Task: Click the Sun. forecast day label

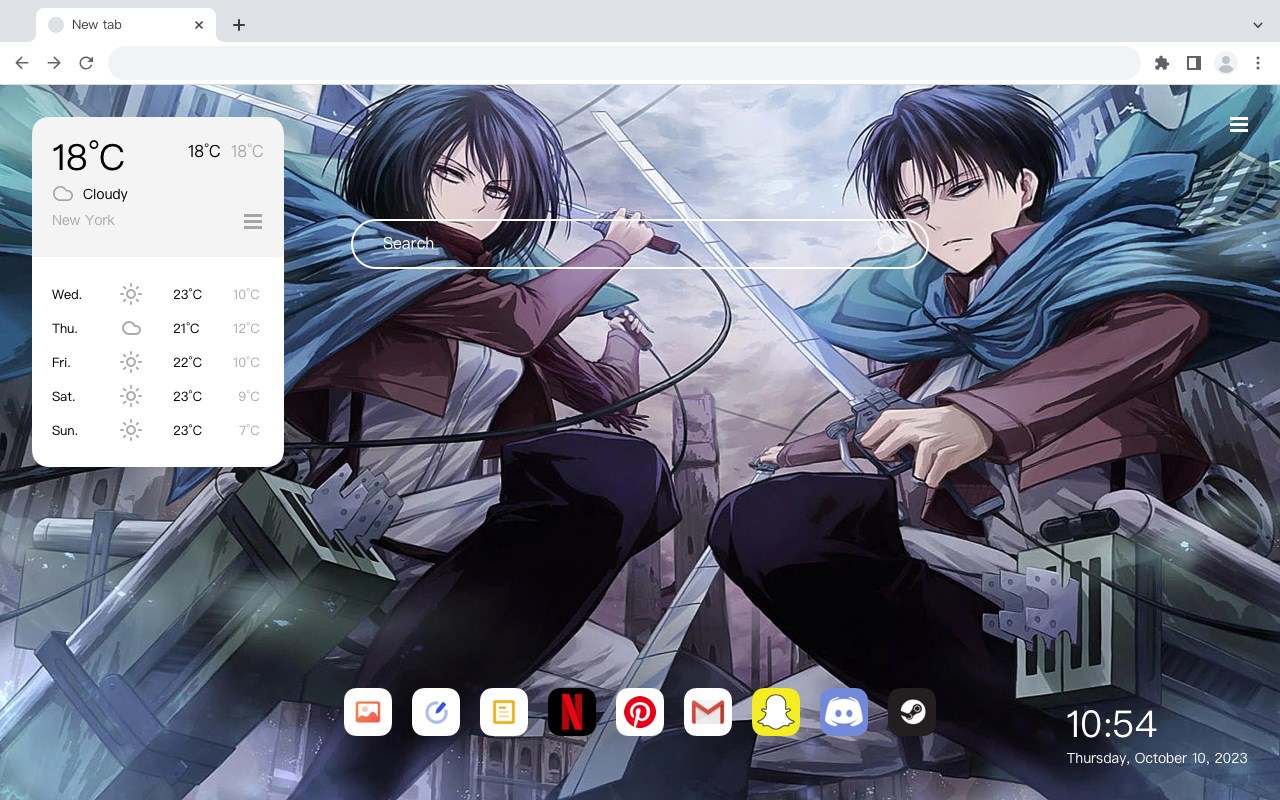Action: (65, 430)
